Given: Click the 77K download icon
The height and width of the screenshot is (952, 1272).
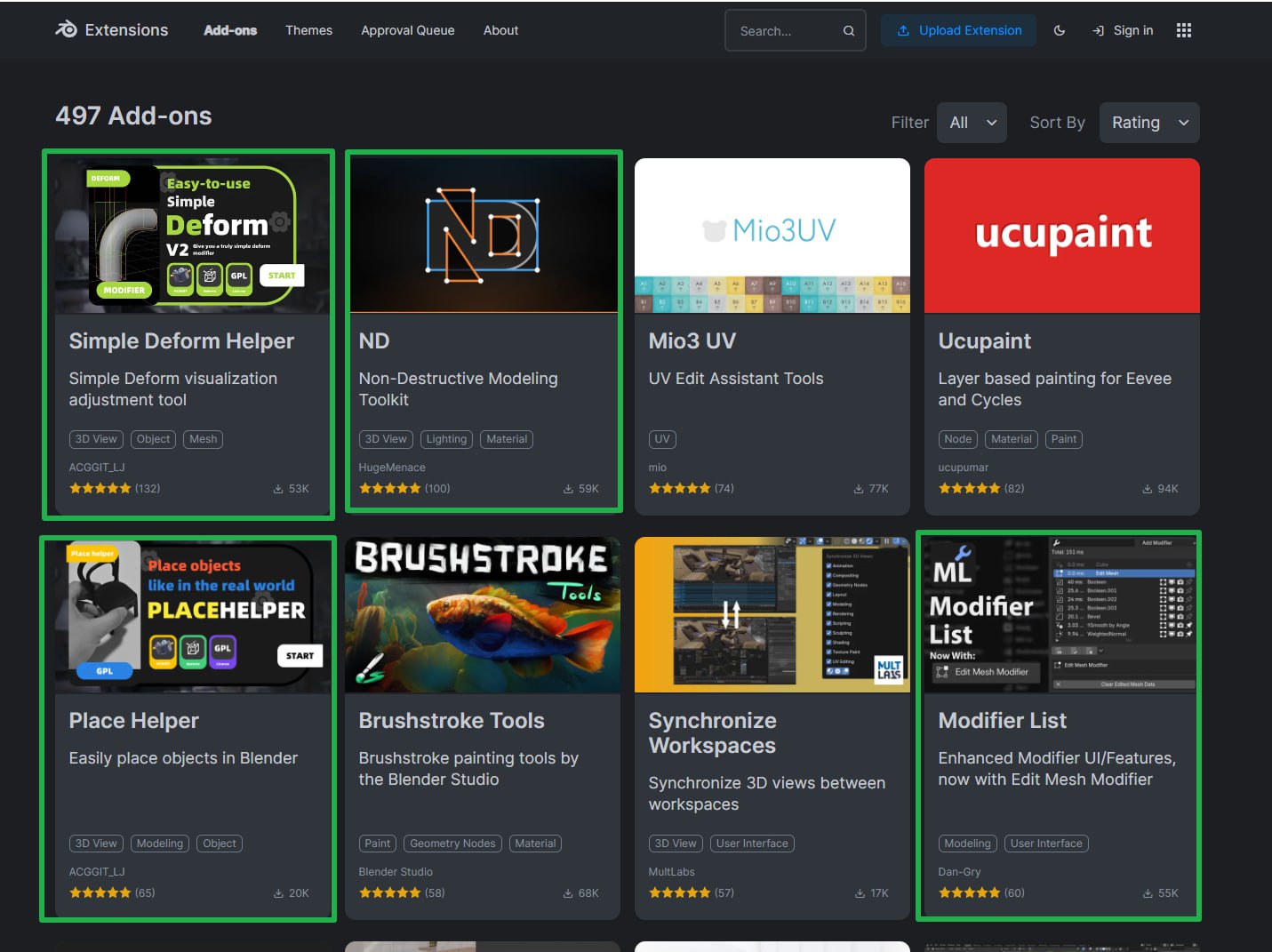Looking at the screenshot, I should tap(859, 489).
